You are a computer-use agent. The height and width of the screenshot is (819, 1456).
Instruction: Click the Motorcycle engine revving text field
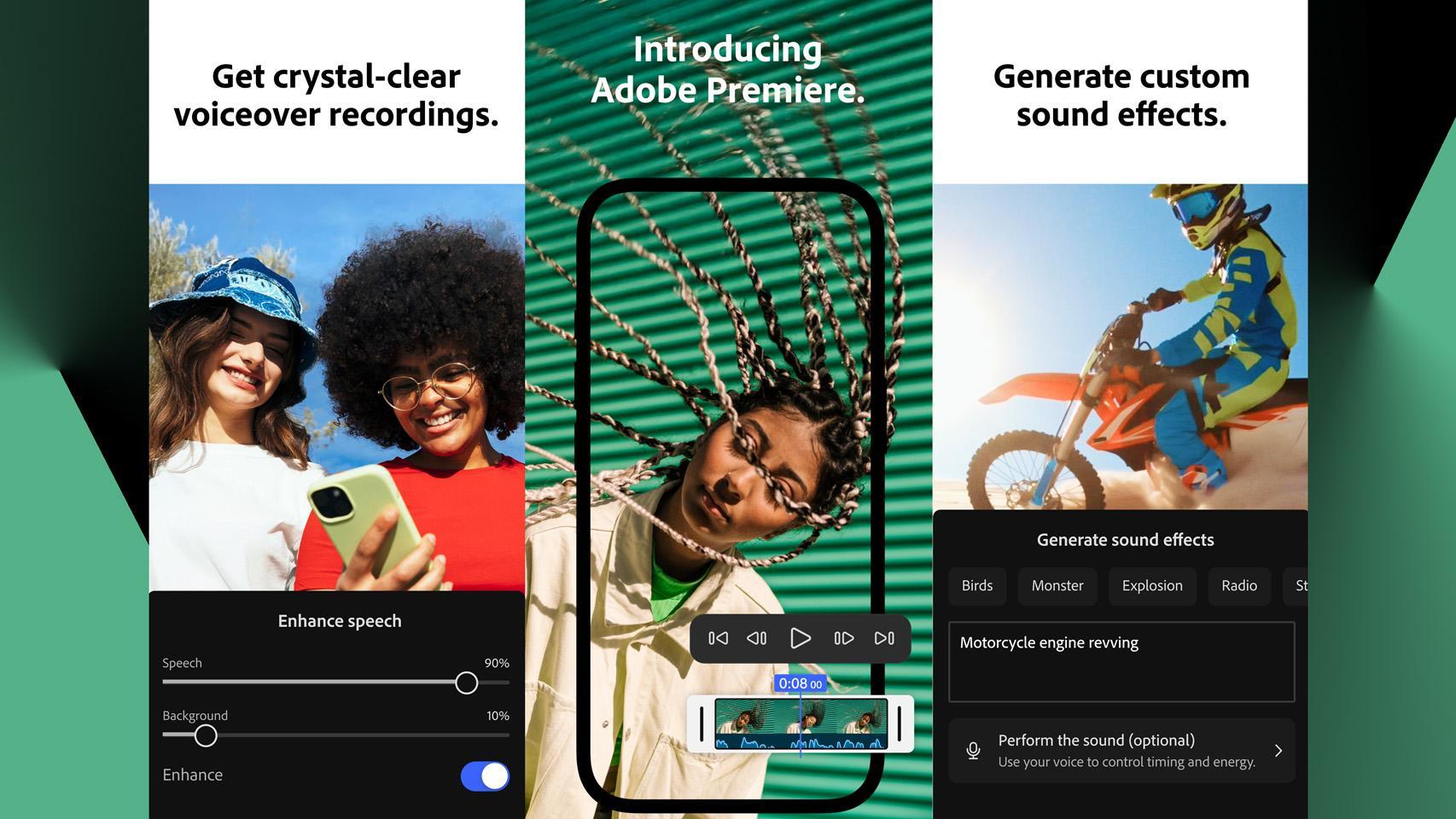(1121, 662)
